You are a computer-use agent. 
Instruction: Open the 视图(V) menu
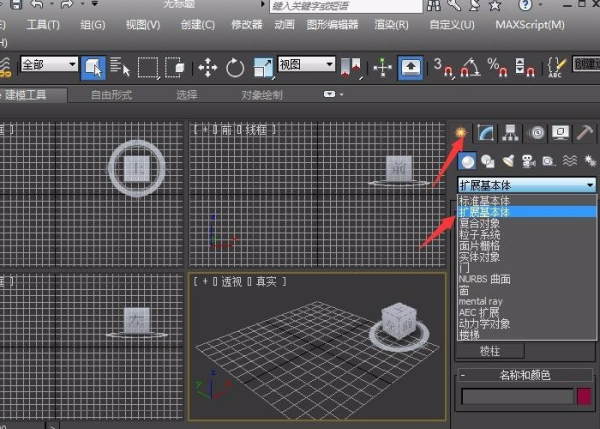143,25
